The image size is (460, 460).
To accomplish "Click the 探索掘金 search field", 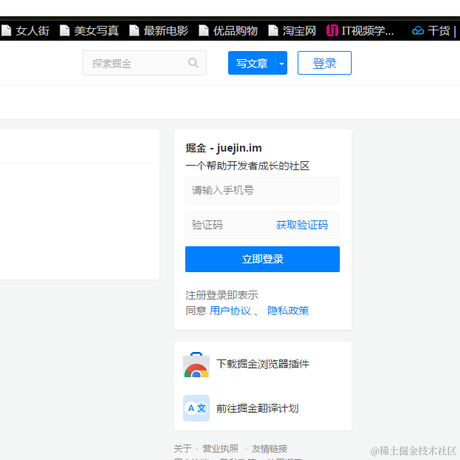I will [144, 63].
